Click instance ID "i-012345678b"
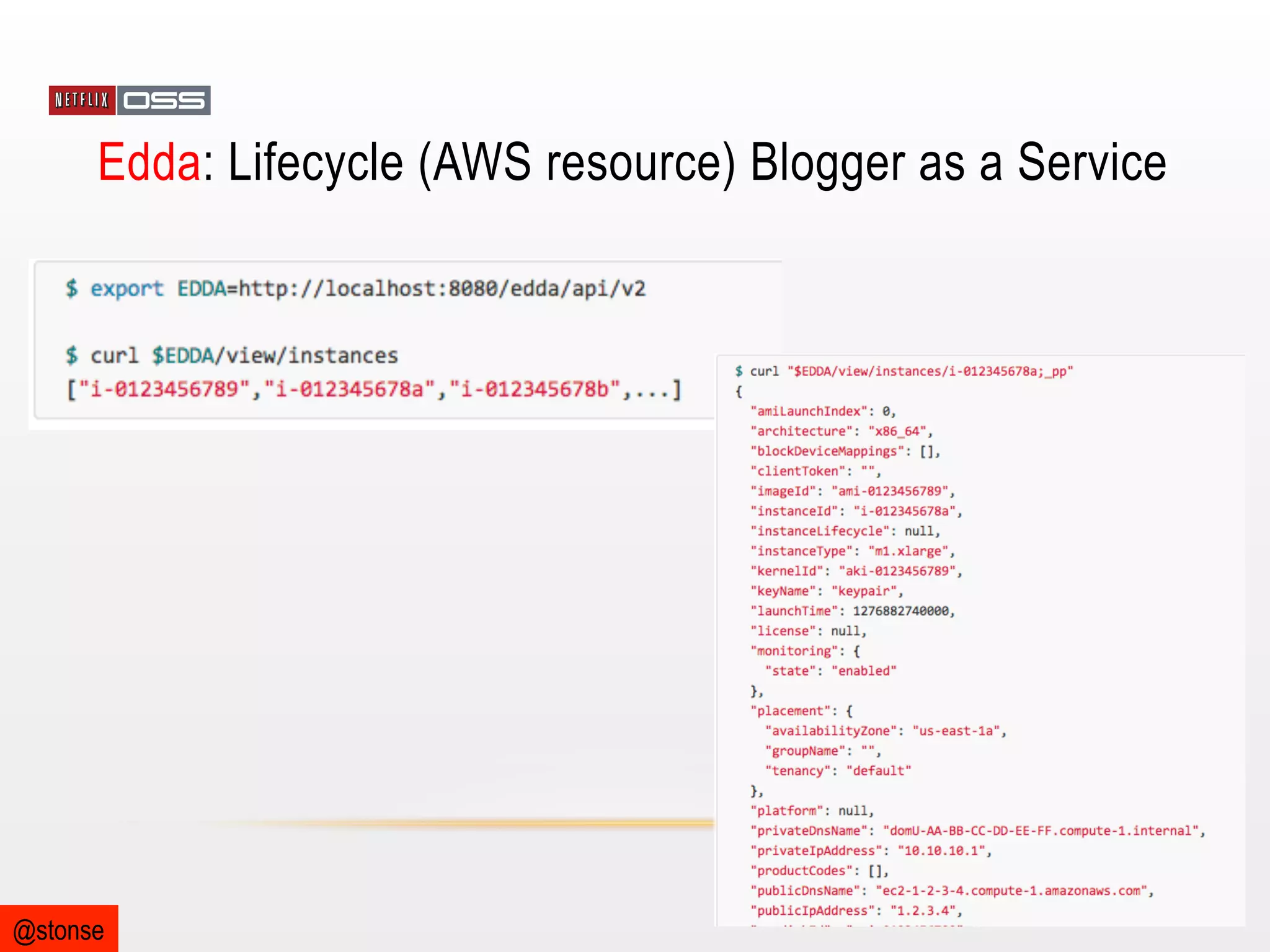1270x952 pixels. [535, 389]
